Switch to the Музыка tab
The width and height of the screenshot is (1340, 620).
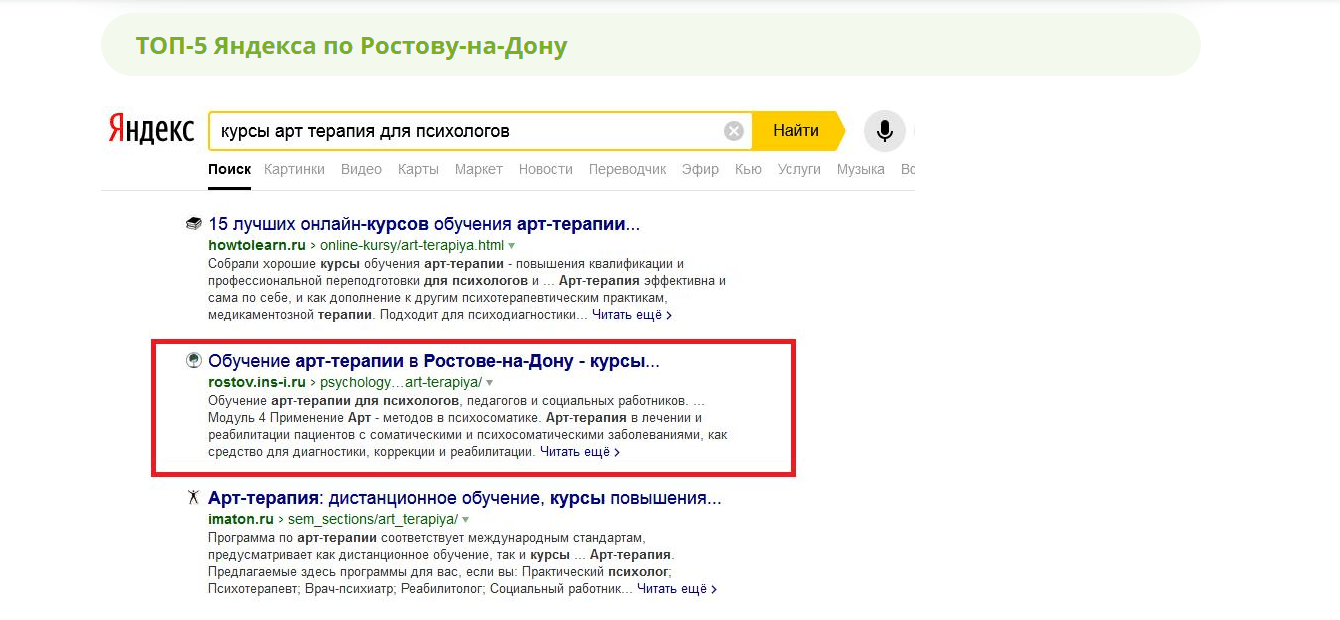point(861,169)
